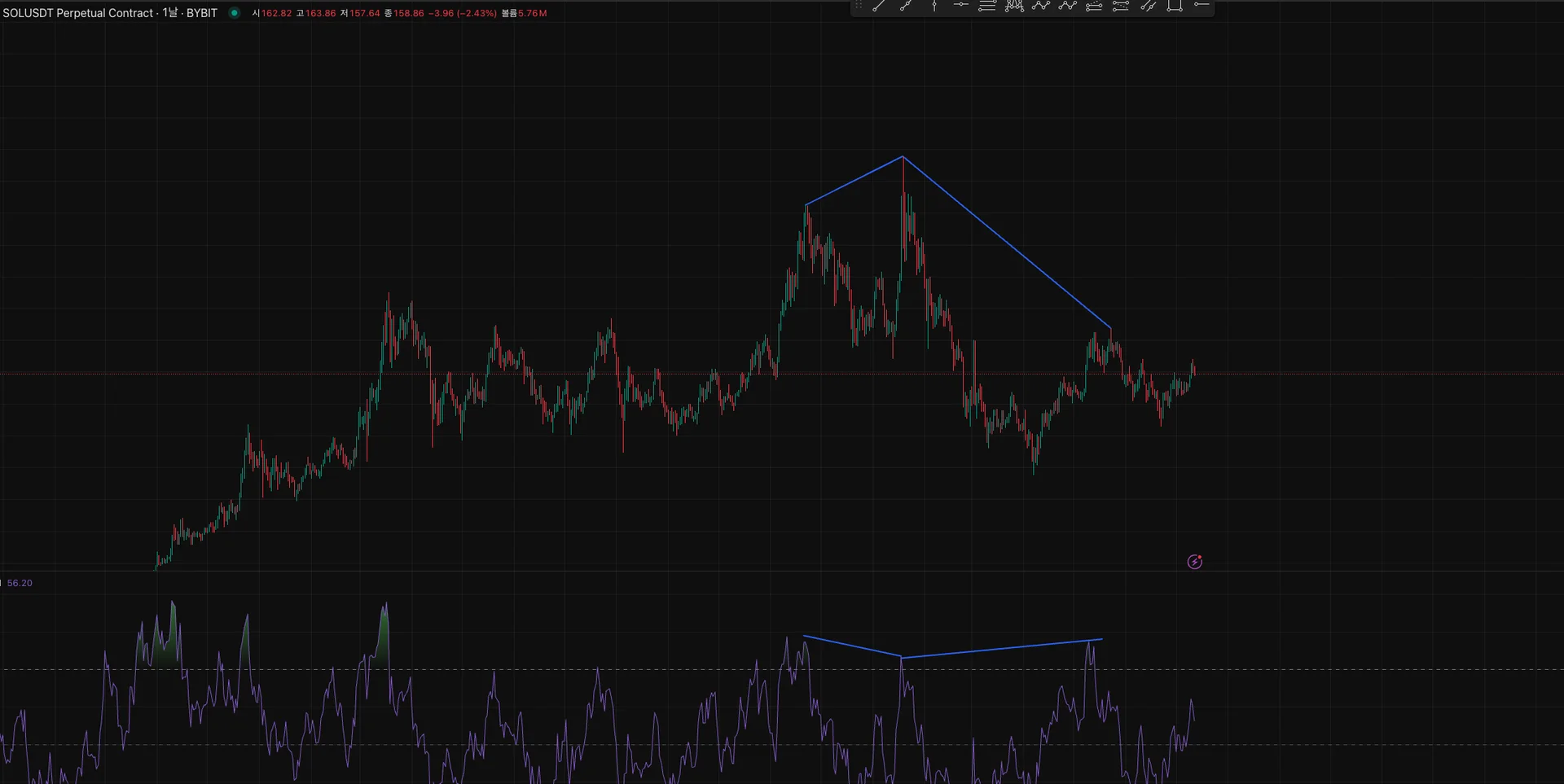Viewport: 1564px width, 784px height.
Task: Select the long descending blue trendline on price chart
Action: point(1007,242)
